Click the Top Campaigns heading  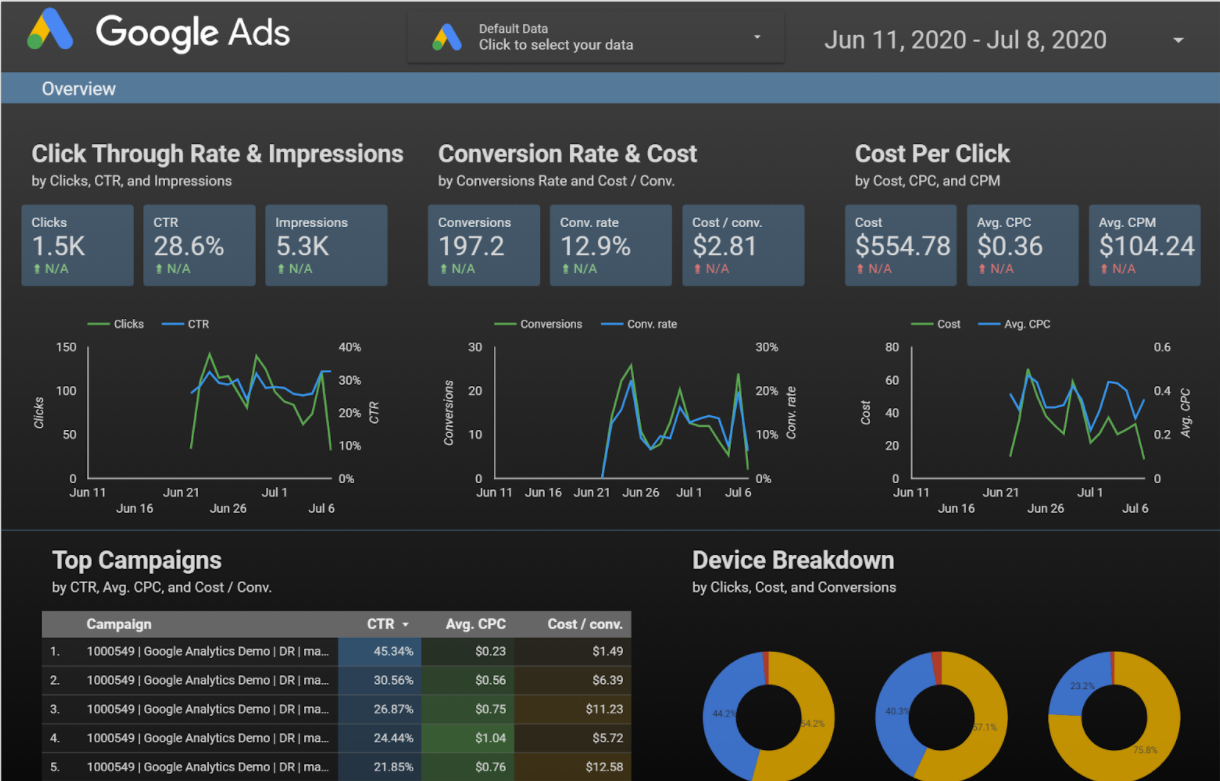tap(137, 561)
